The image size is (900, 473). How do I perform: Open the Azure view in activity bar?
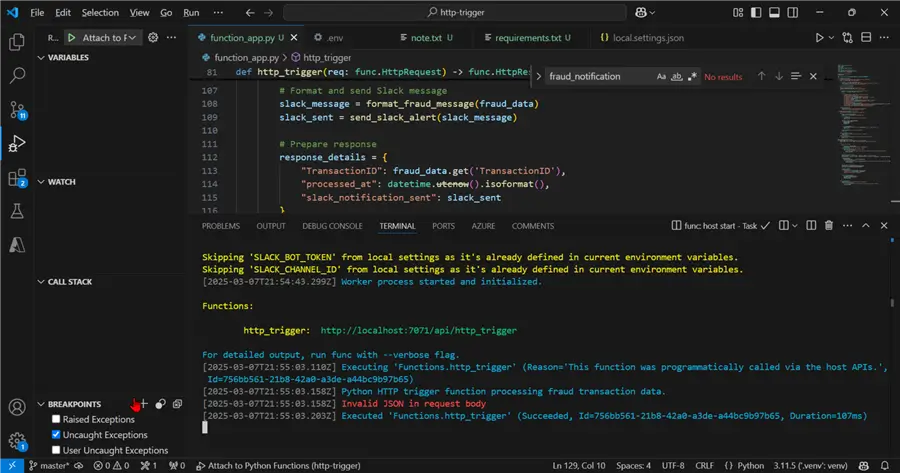[x=17, y=245]
